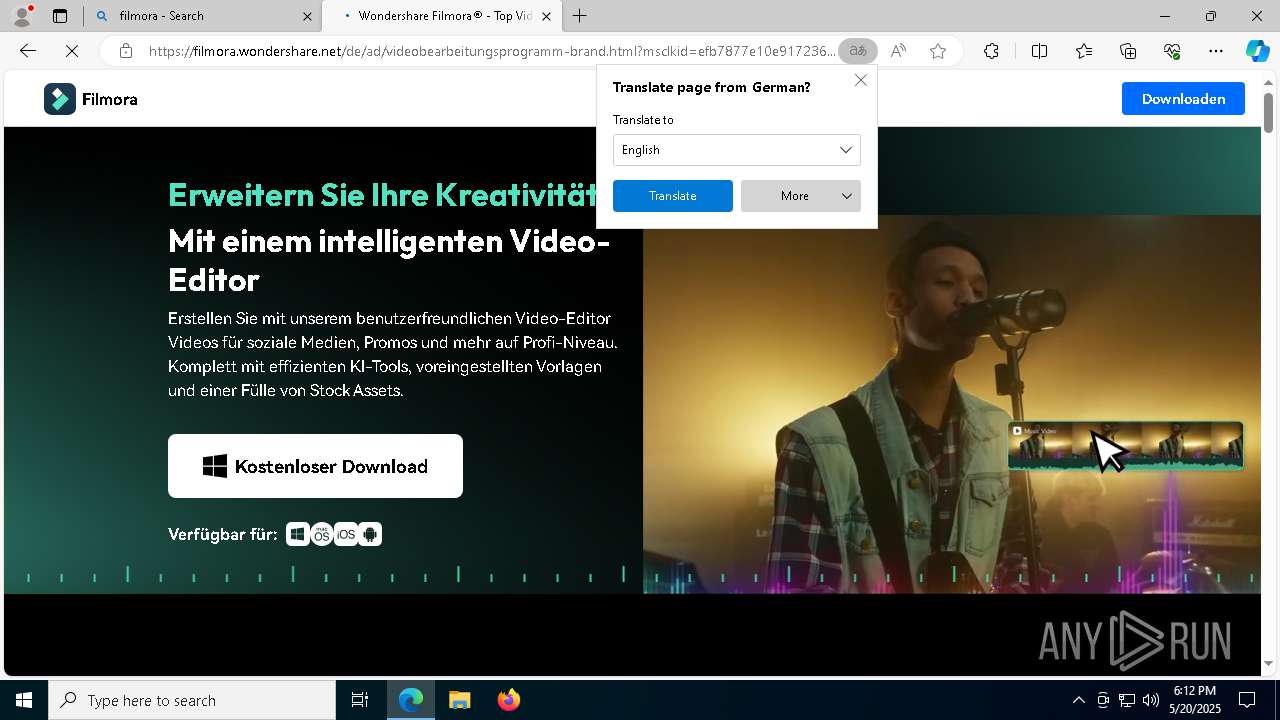Click the Android platform icon
This screenshot has height=720, width=1280.
(370, 534)
